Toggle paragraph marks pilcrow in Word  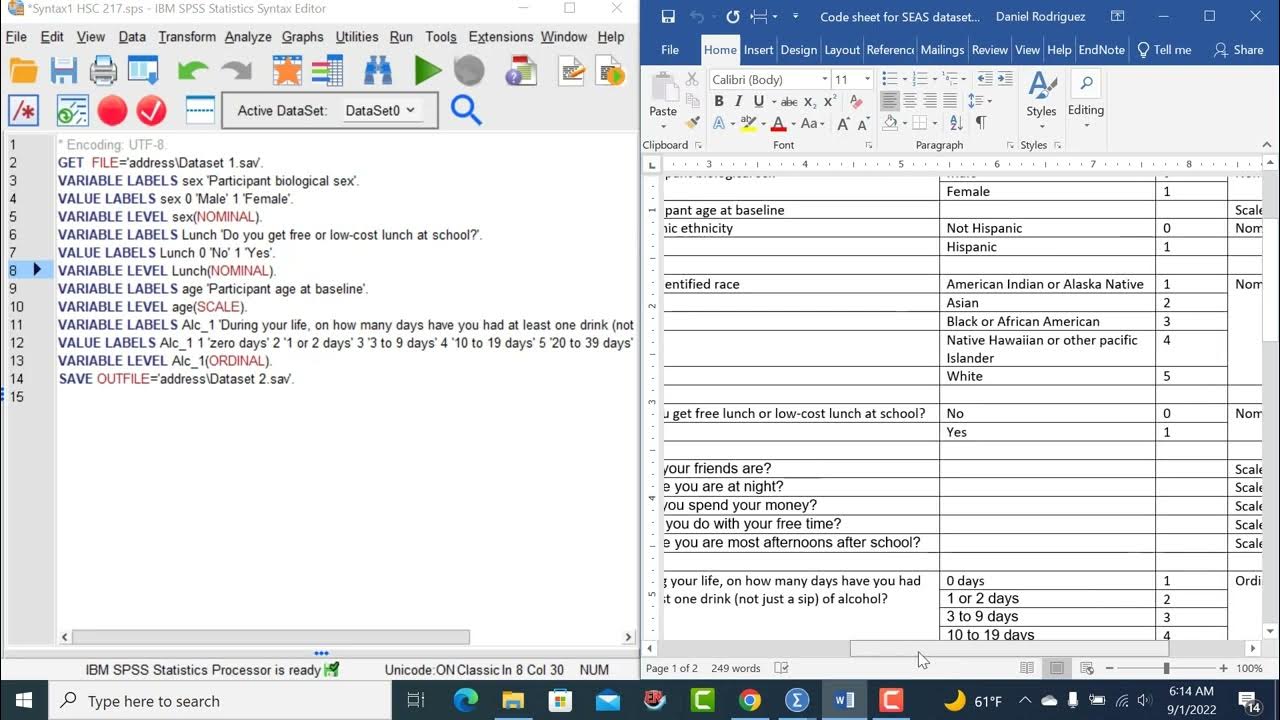point(981,123)
